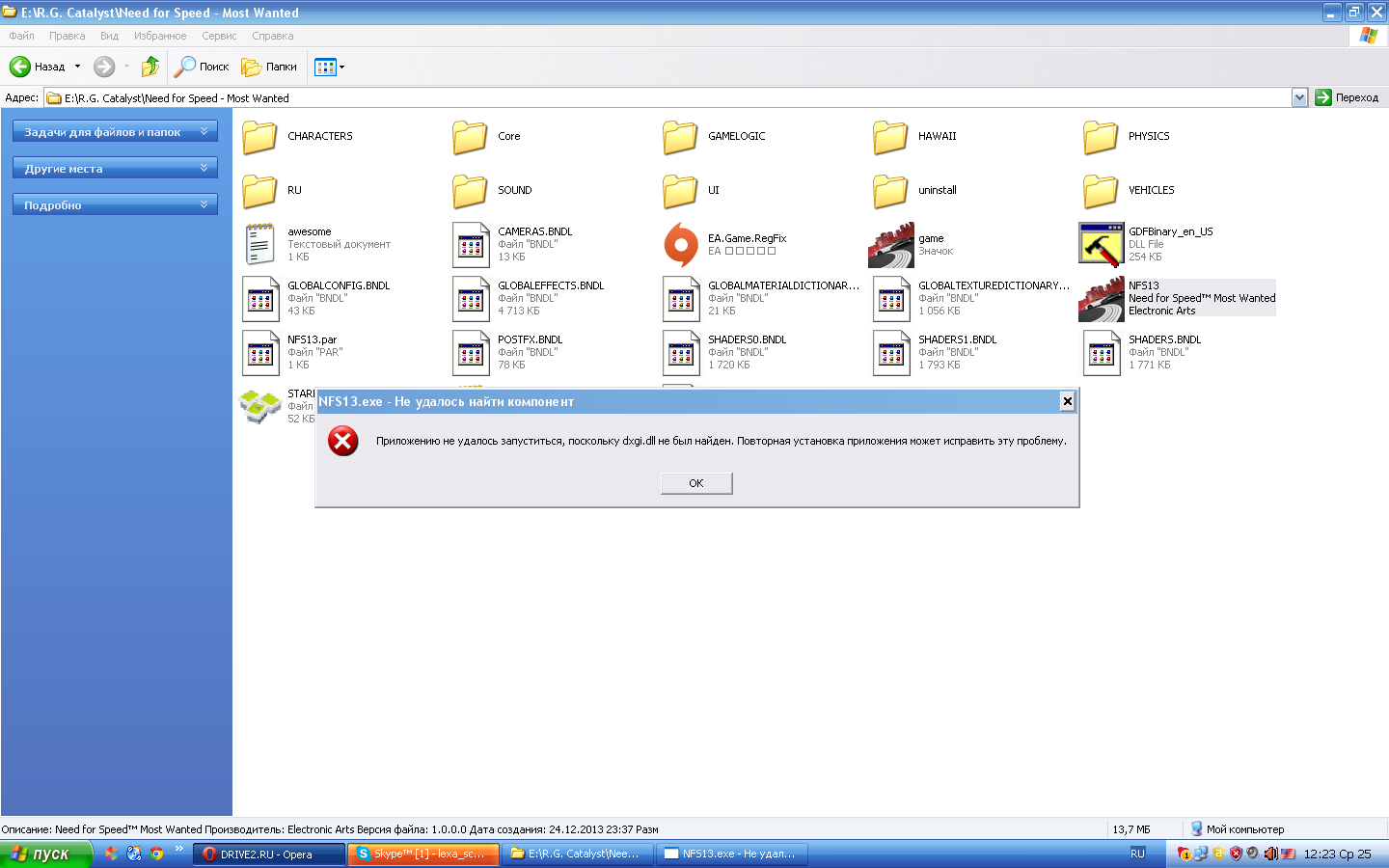Close the NFS13.exe error dialog with X

(1067, 401)
